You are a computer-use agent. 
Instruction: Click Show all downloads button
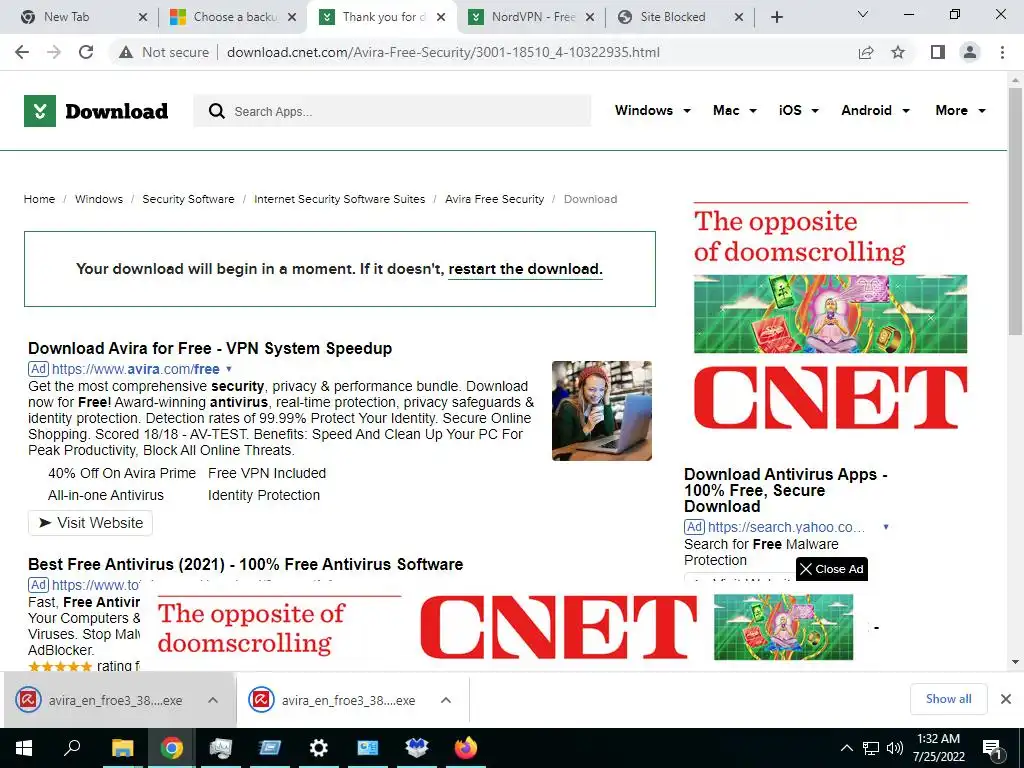[948, 699]
